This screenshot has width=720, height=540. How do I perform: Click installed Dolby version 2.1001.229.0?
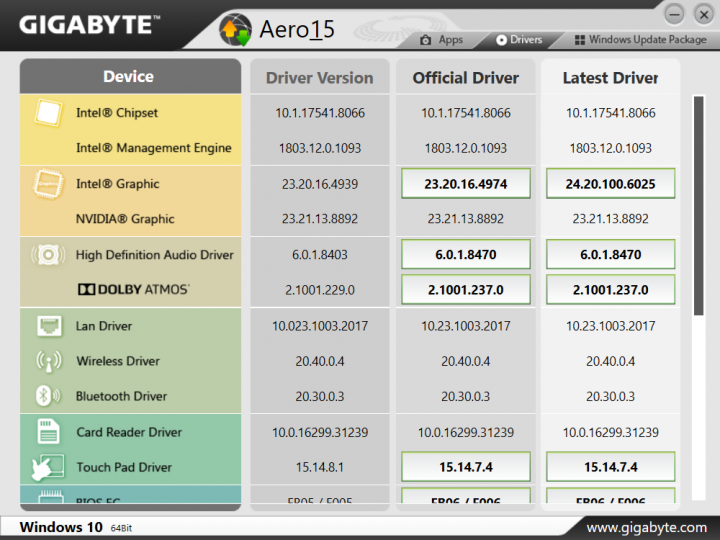click(320, 290)
